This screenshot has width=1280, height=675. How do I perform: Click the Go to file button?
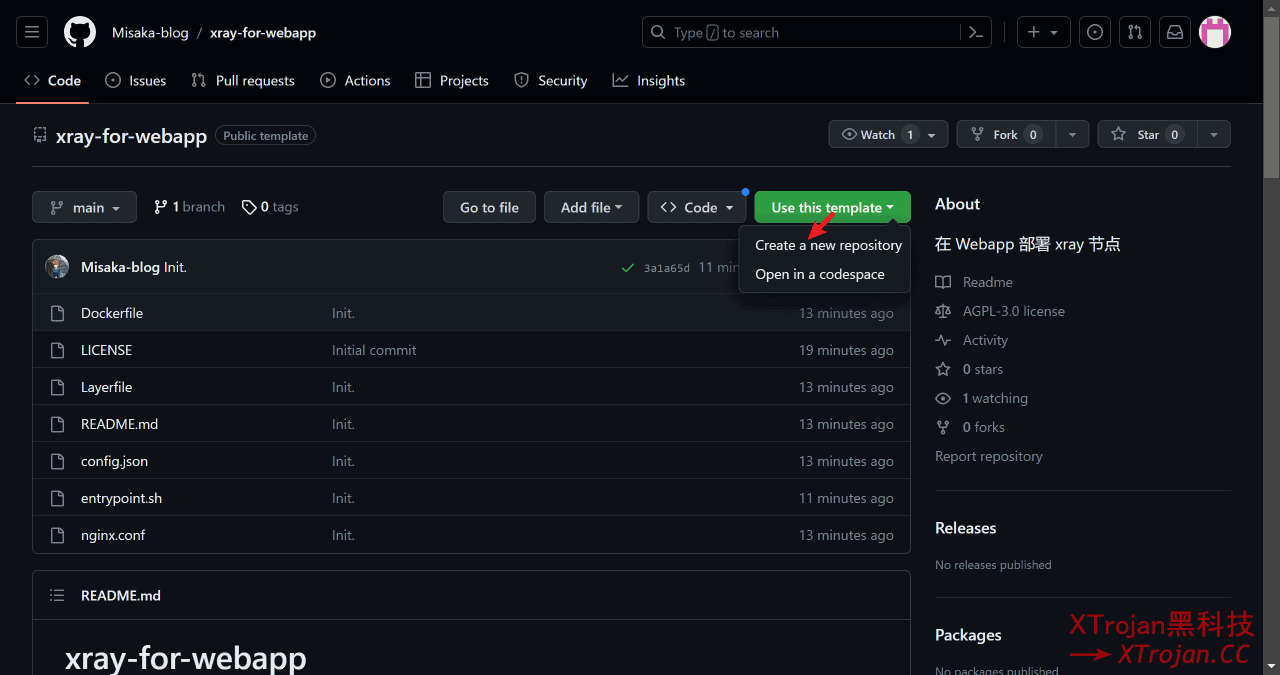pos(489,207)
